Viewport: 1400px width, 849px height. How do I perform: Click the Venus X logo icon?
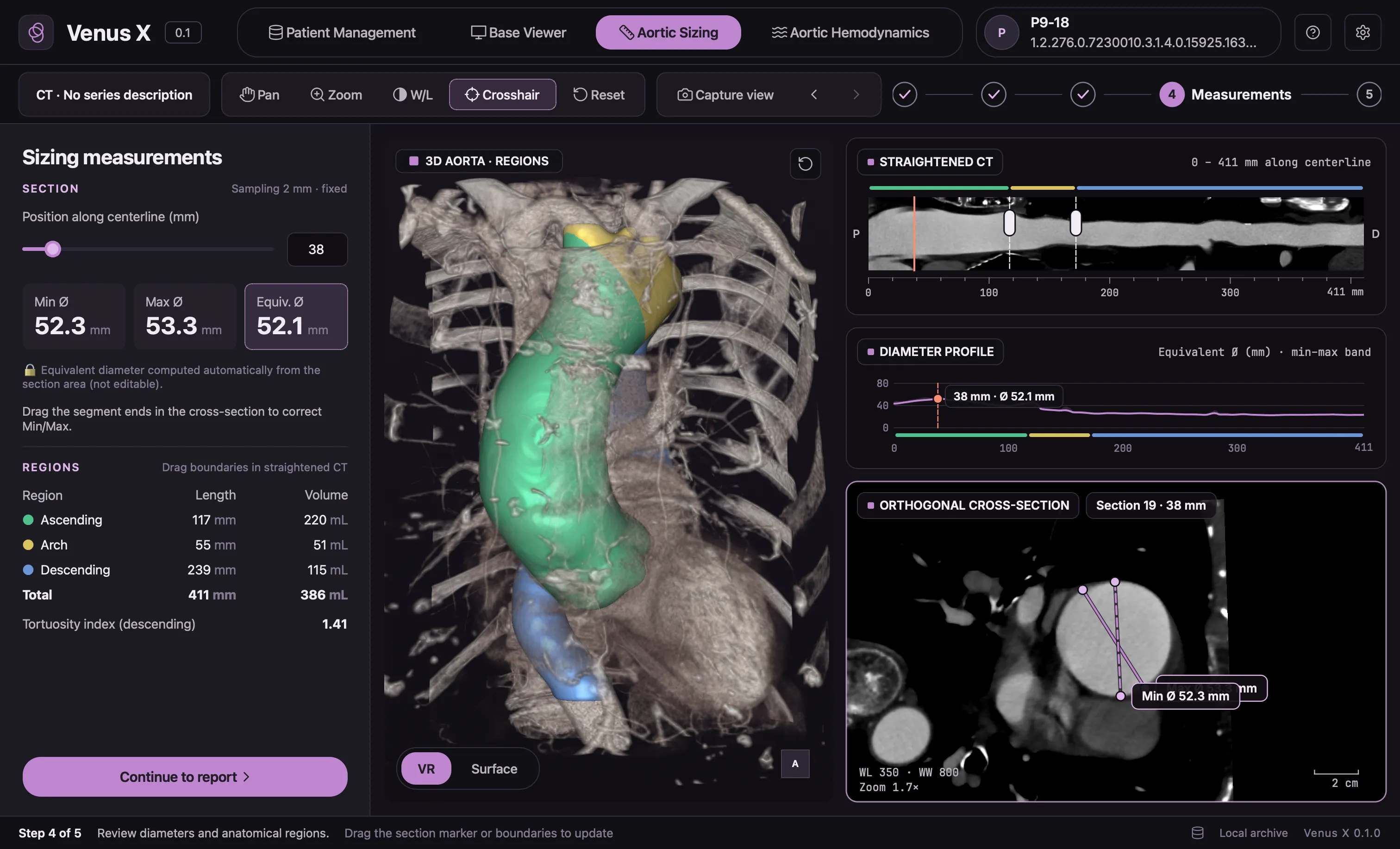coord(36,32)
